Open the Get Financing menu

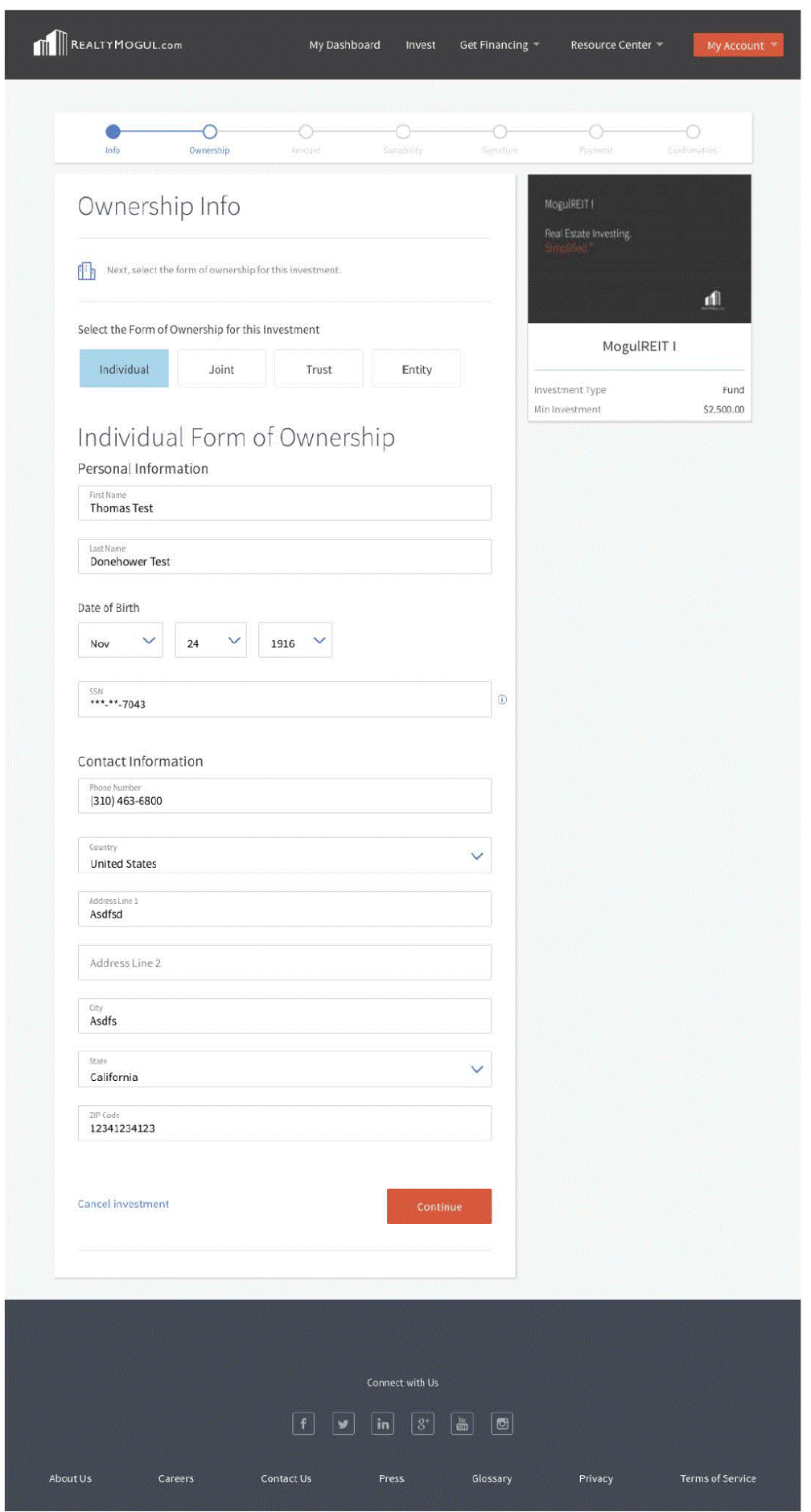tap(499, 45)
